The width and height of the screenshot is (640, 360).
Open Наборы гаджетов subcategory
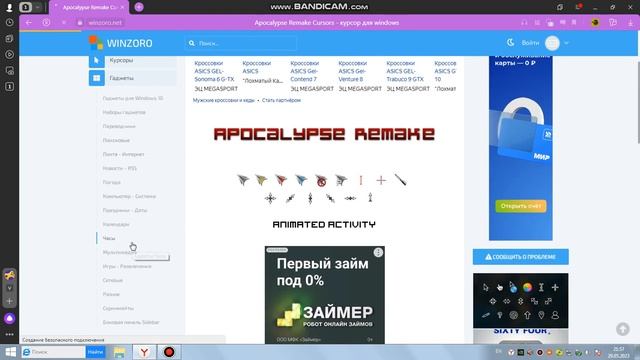124,112
